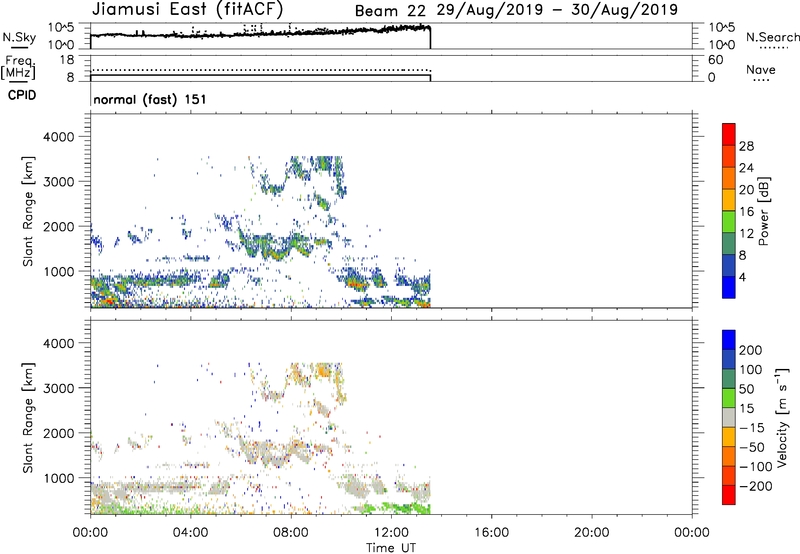This screenshot has width=800, height=554.
Task: Click the power color bar red top segment
Action: [x=729, y=134]
